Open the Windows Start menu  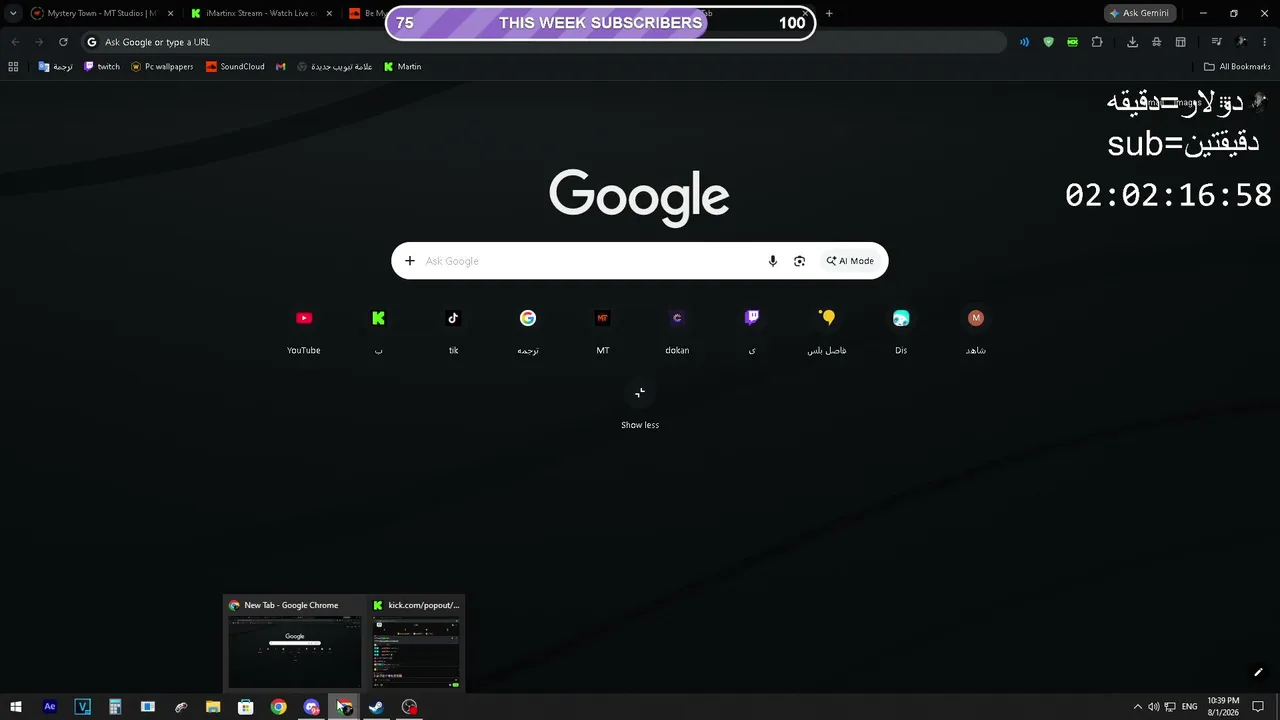[x=16, y=707]
